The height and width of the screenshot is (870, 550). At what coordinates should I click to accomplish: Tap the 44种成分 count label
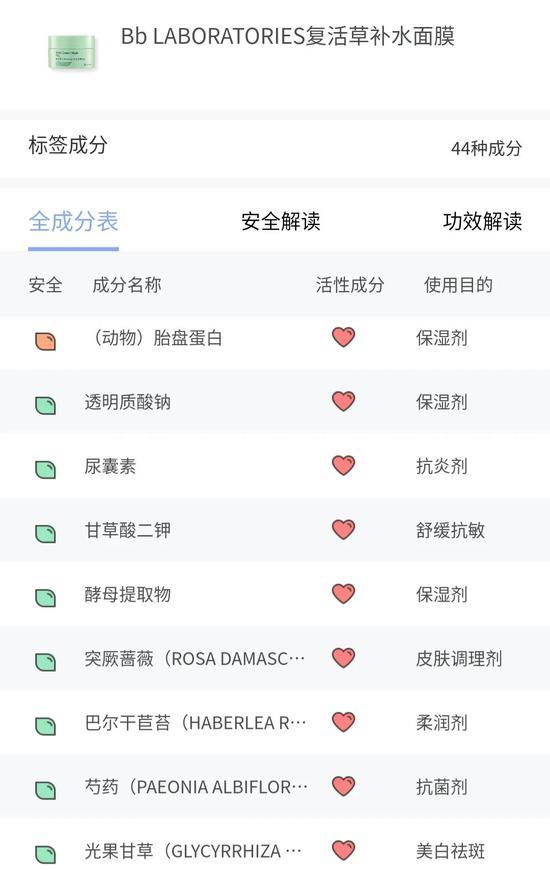pyautogui.click(x=486, y=148)
